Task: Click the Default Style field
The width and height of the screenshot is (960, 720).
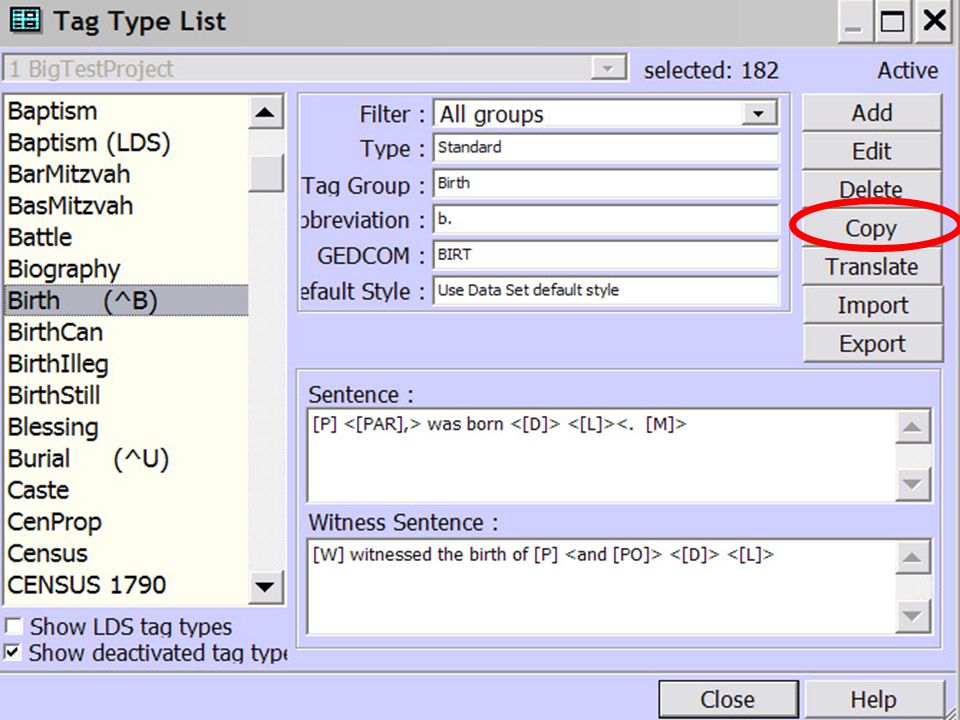Action: pos(606,290)
